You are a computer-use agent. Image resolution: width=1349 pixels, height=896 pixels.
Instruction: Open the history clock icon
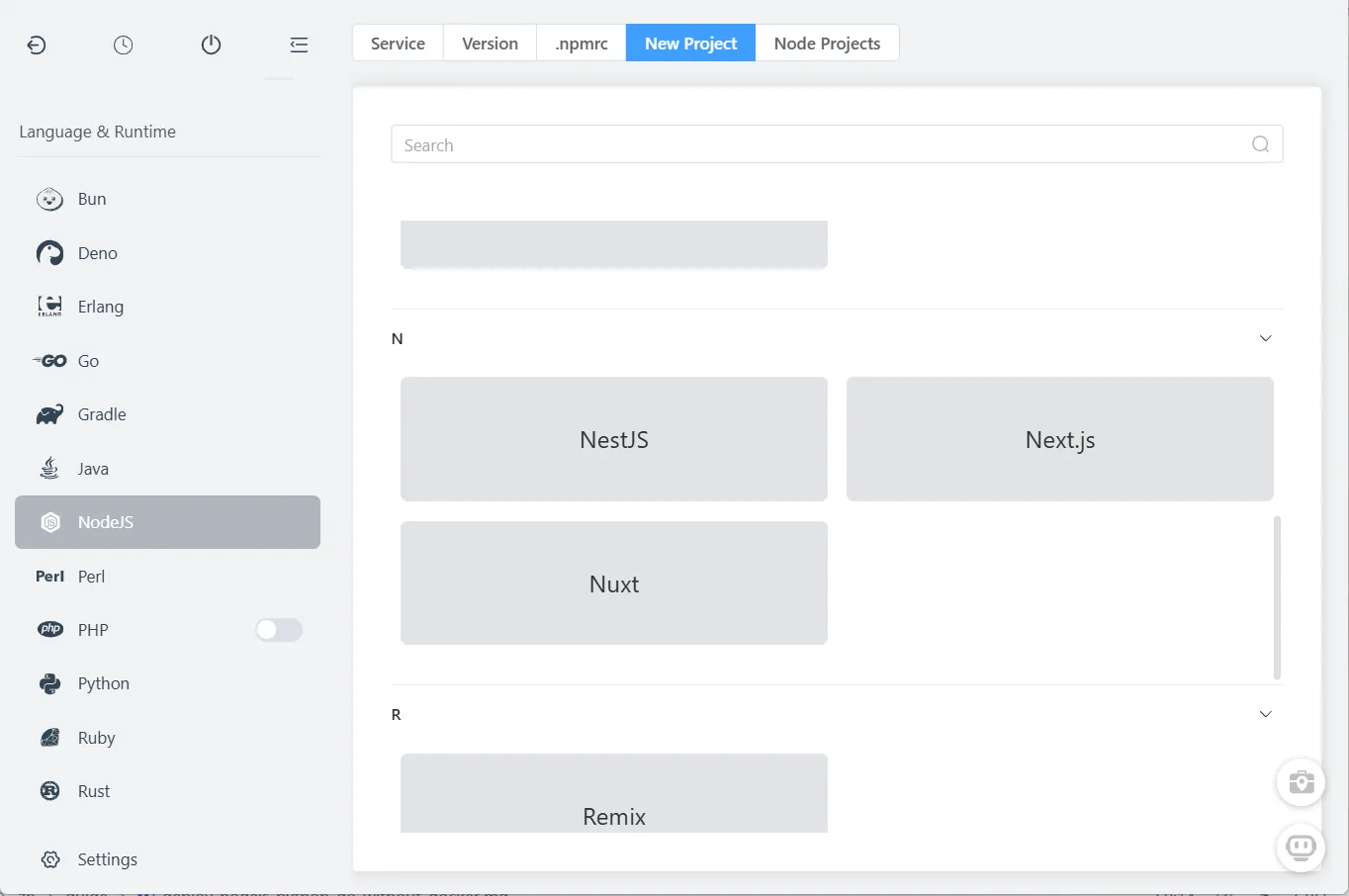point(124,45)
